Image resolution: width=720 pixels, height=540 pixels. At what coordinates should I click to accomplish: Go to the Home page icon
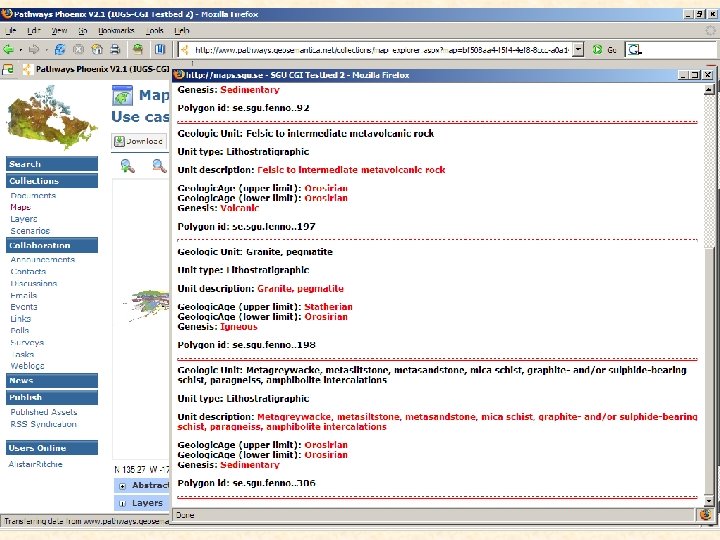tap(97, 49)
